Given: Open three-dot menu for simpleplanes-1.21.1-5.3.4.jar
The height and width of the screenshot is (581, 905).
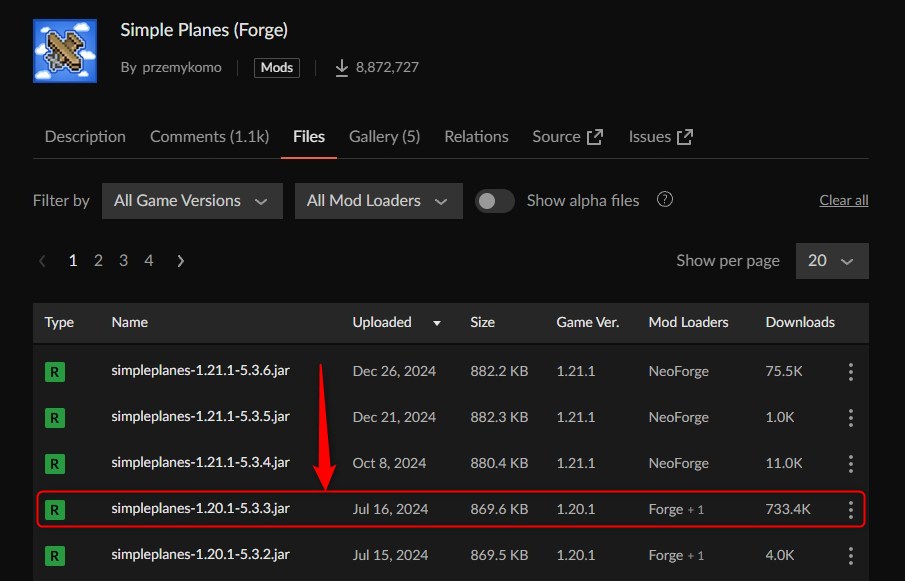Looking at the screenshot, I should (850, 463).
